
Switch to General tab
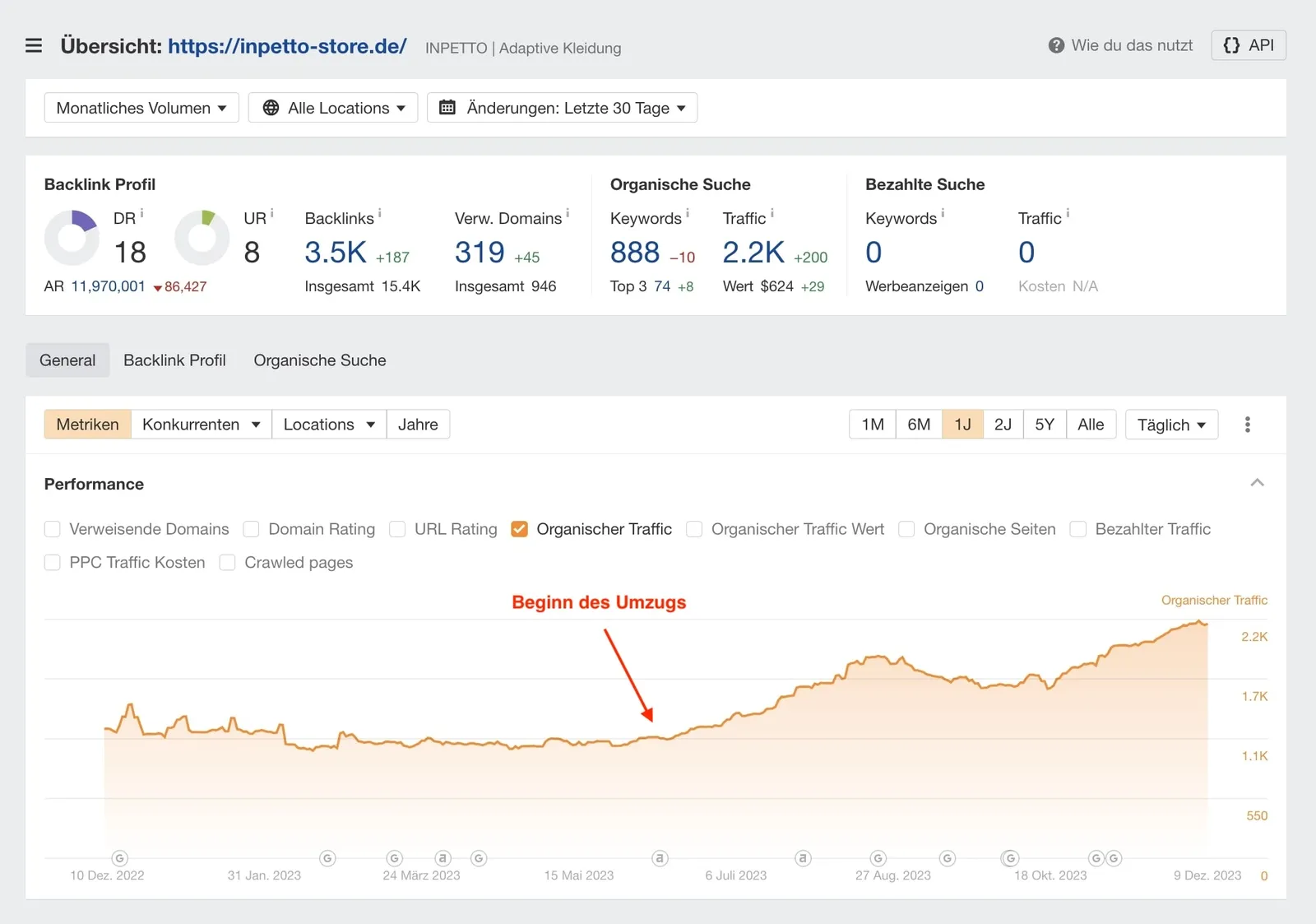(67, 360)
